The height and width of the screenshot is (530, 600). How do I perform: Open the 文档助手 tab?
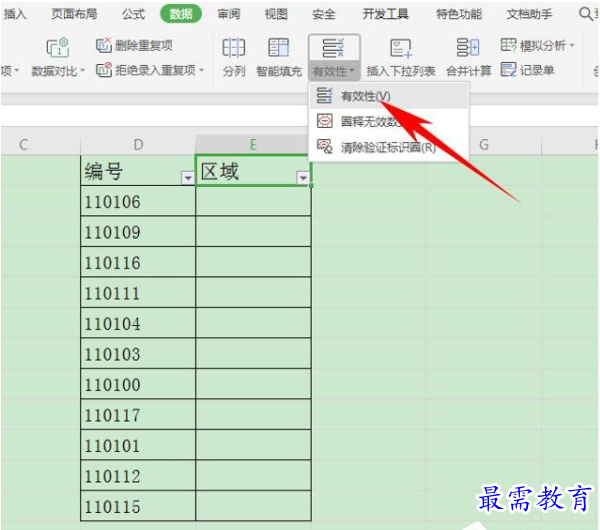(x=529, y=14)
